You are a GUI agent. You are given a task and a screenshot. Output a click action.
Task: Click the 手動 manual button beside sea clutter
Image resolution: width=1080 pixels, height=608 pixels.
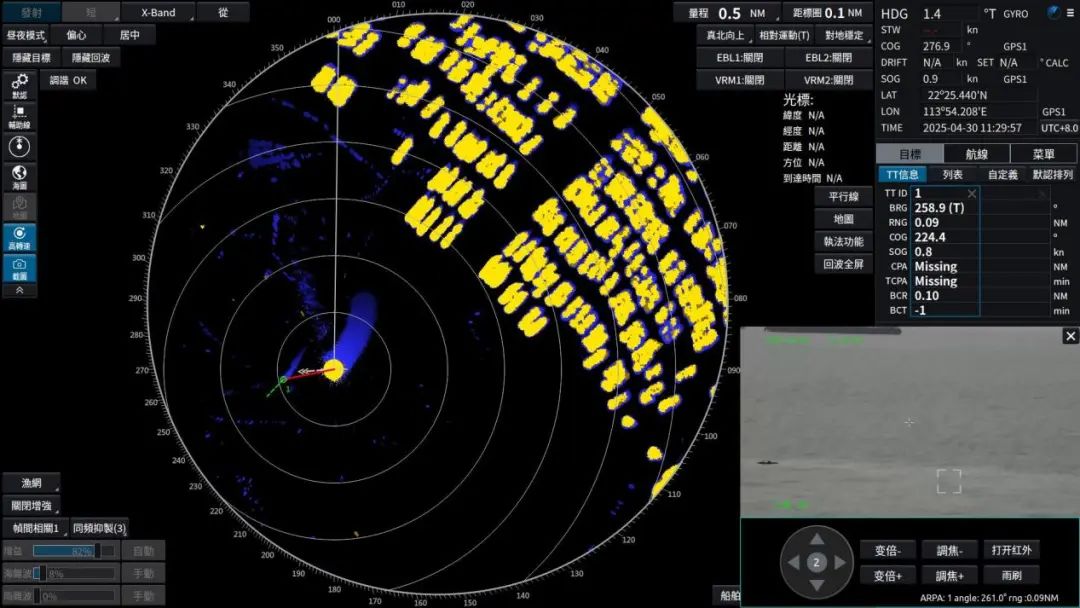(143, 574)
